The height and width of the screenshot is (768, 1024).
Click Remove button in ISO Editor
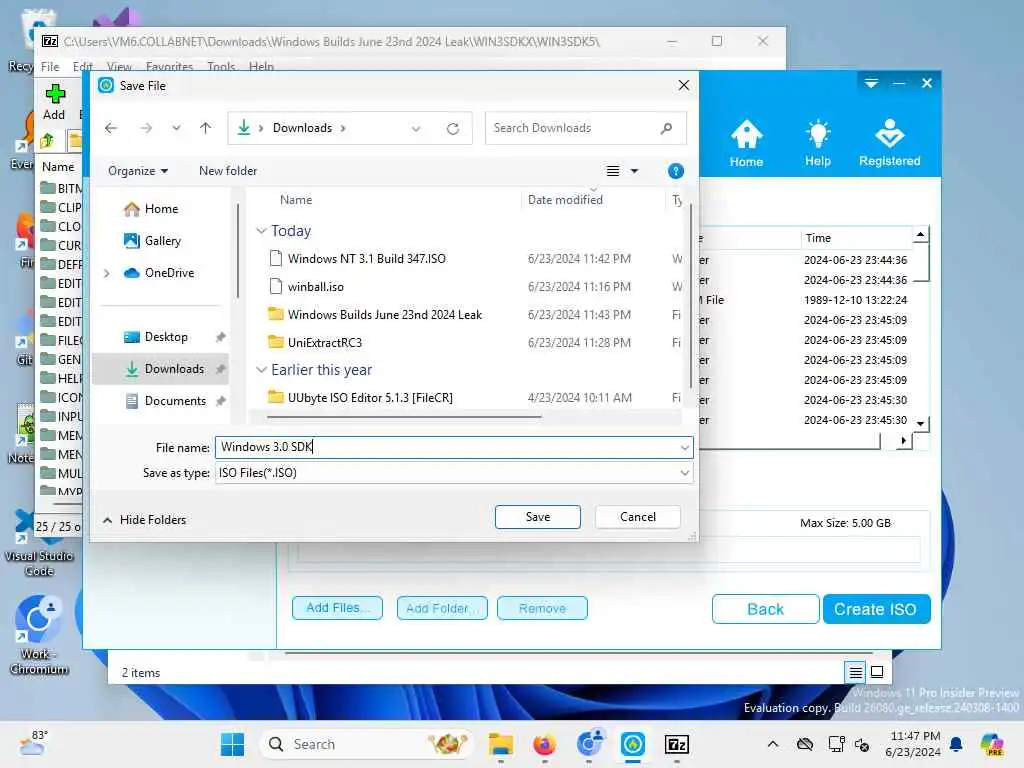coord(542,608)
